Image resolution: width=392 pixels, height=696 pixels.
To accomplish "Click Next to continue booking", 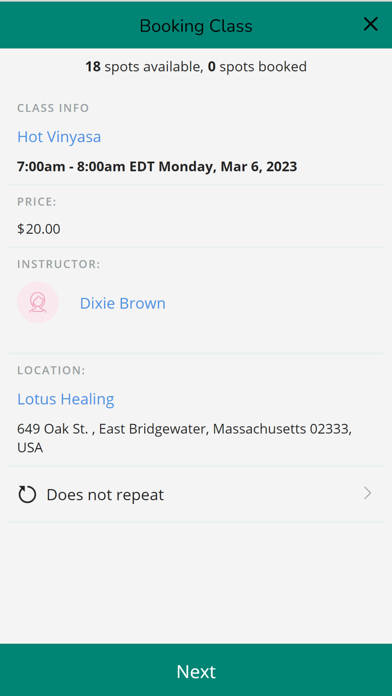I will [196, 670].
